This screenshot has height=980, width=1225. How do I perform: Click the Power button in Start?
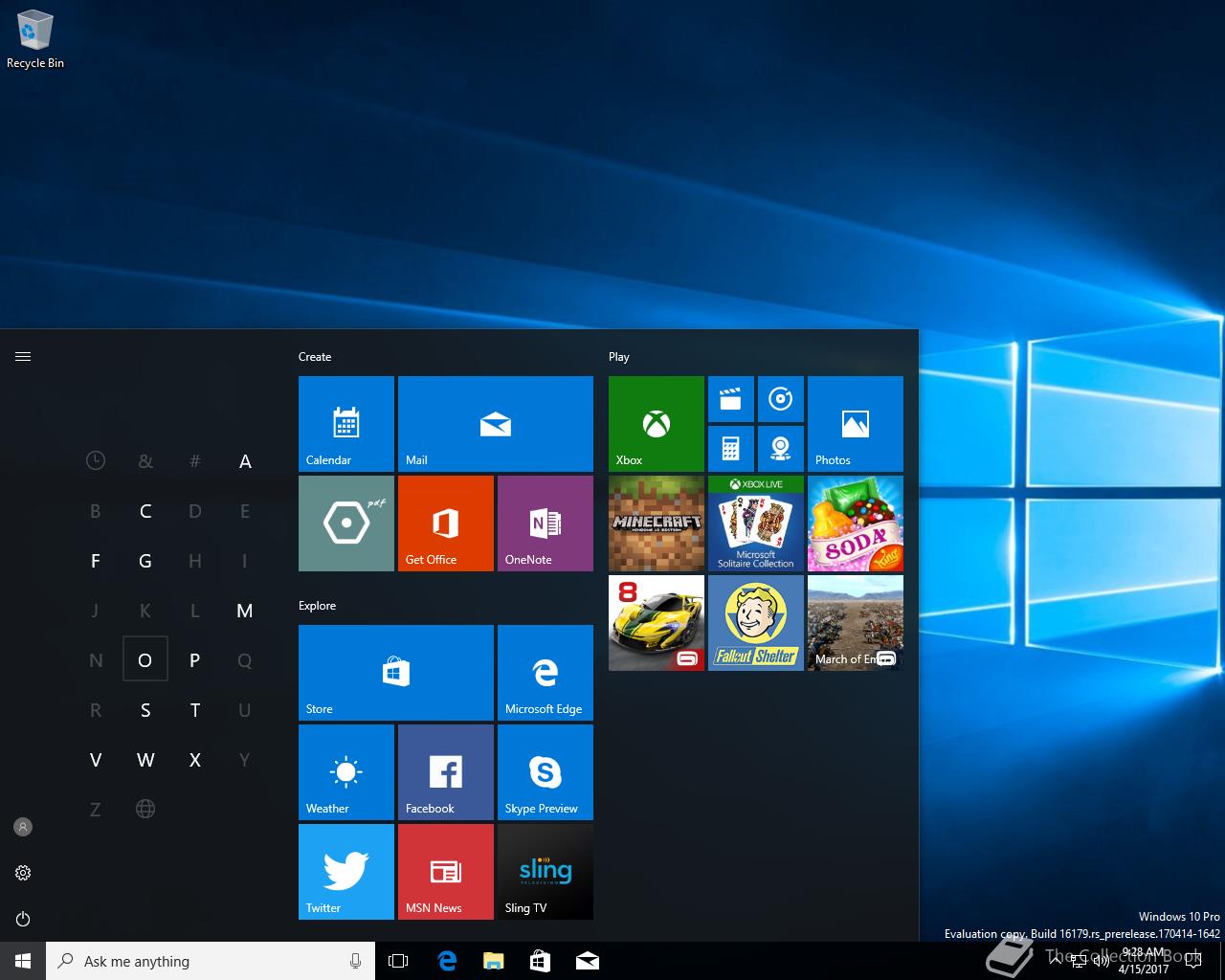23,919
